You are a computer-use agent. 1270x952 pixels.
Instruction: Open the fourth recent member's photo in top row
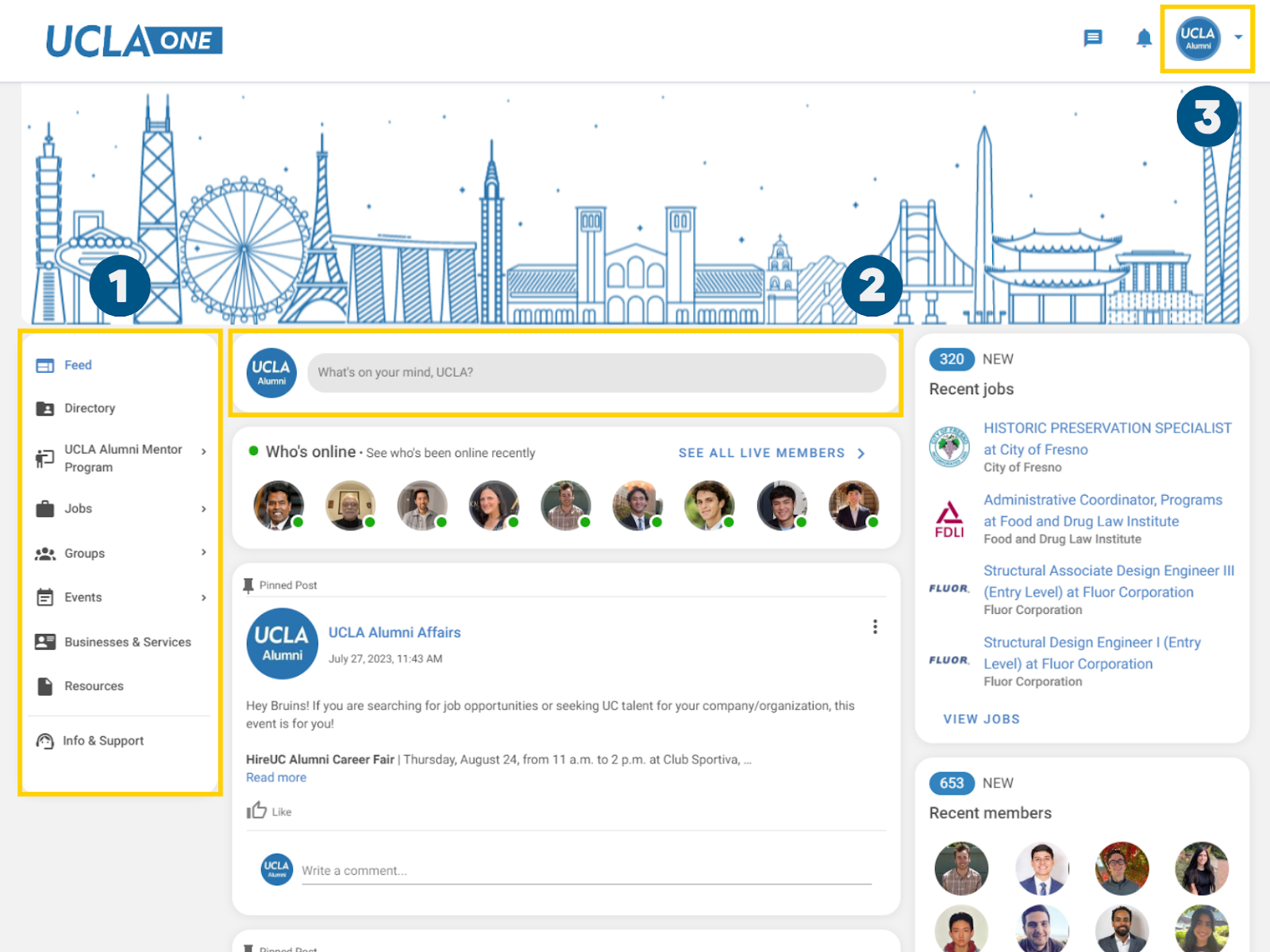pos(1202,869)
